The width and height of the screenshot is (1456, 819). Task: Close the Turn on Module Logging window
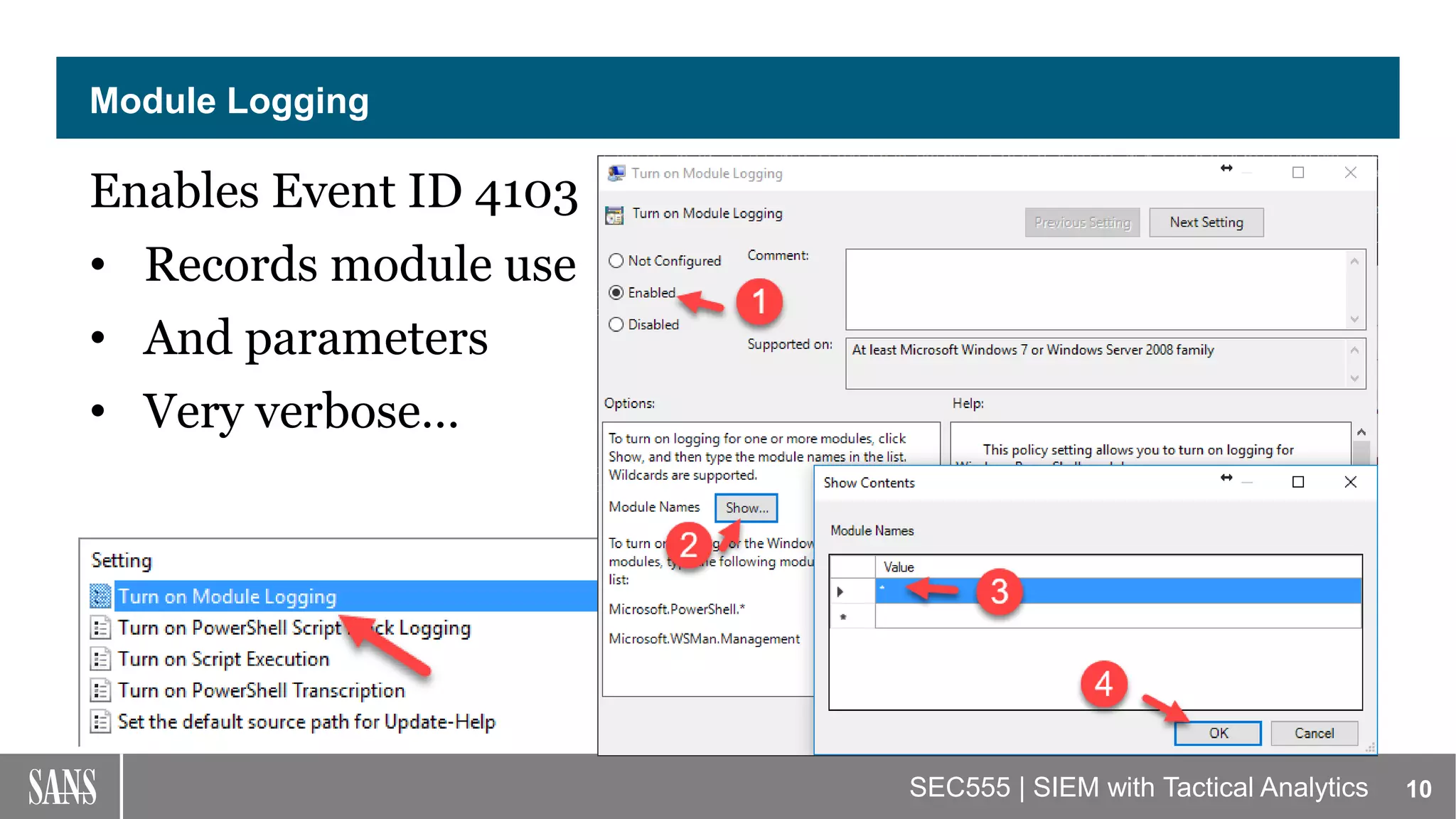click(1351, 172)
